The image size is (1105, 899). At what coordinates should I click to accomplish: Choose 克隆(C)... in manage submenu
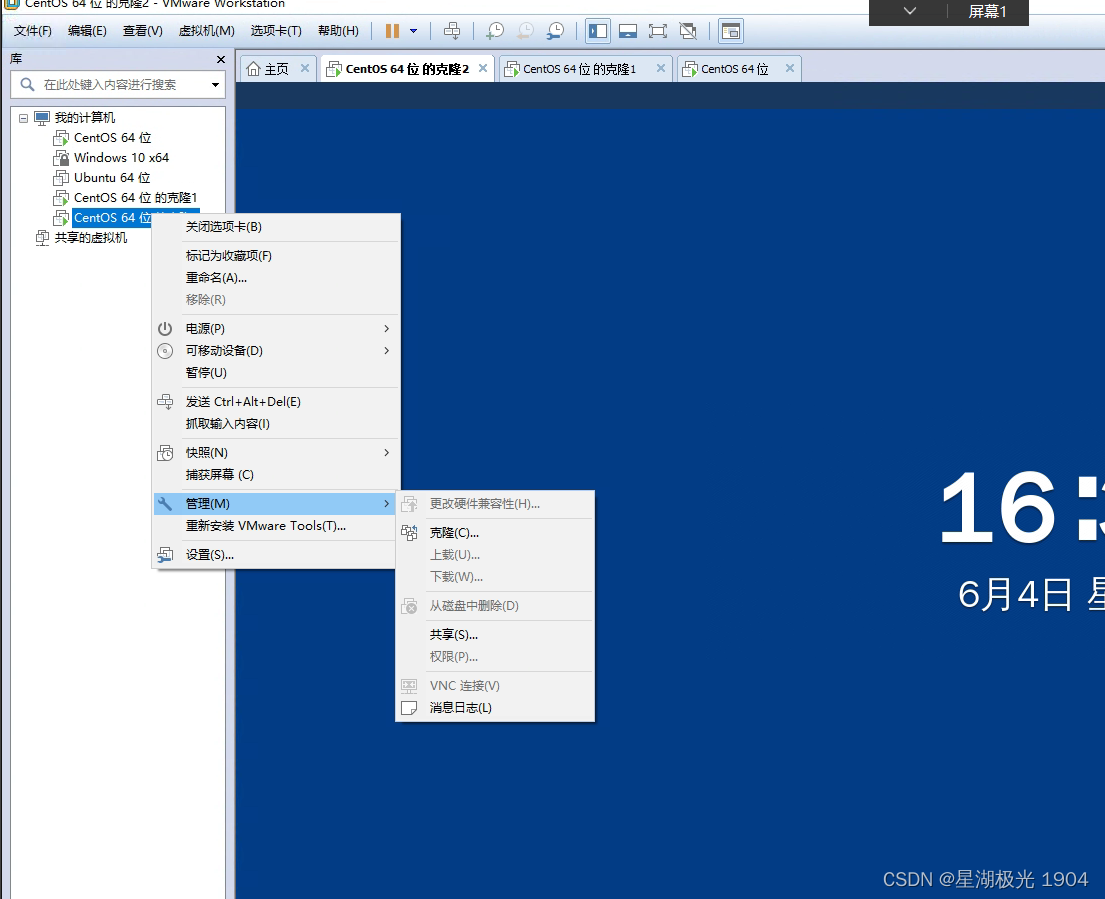tap(495, 533)
